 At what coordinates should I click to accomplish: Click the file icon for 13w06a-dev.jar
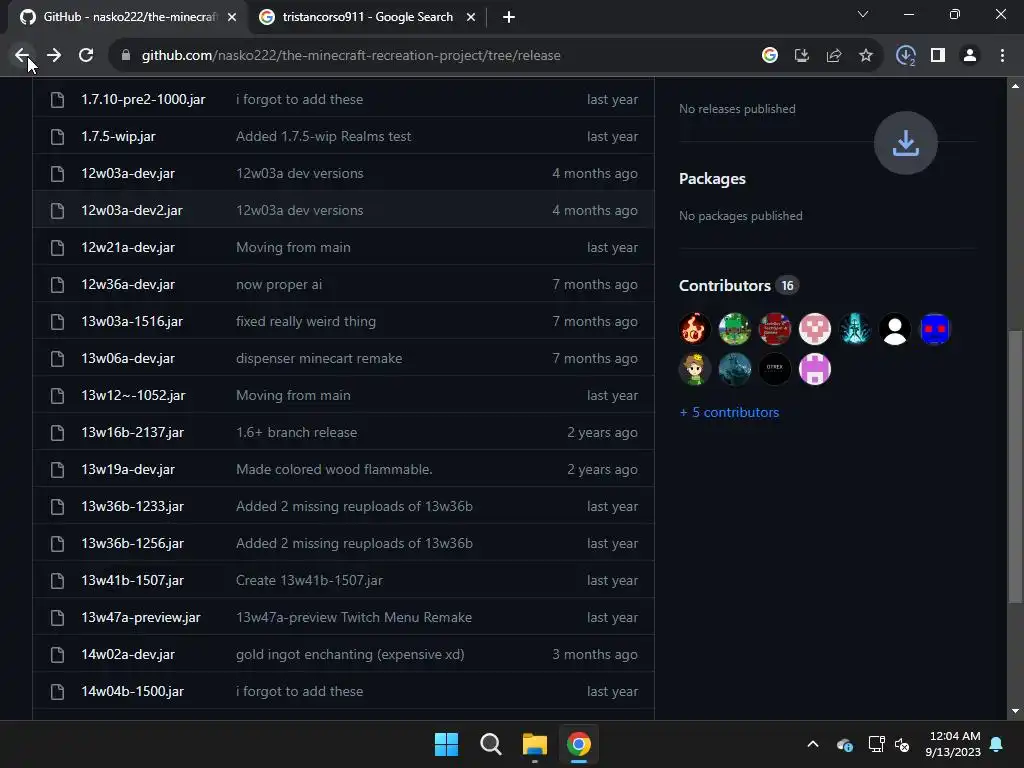57,359
